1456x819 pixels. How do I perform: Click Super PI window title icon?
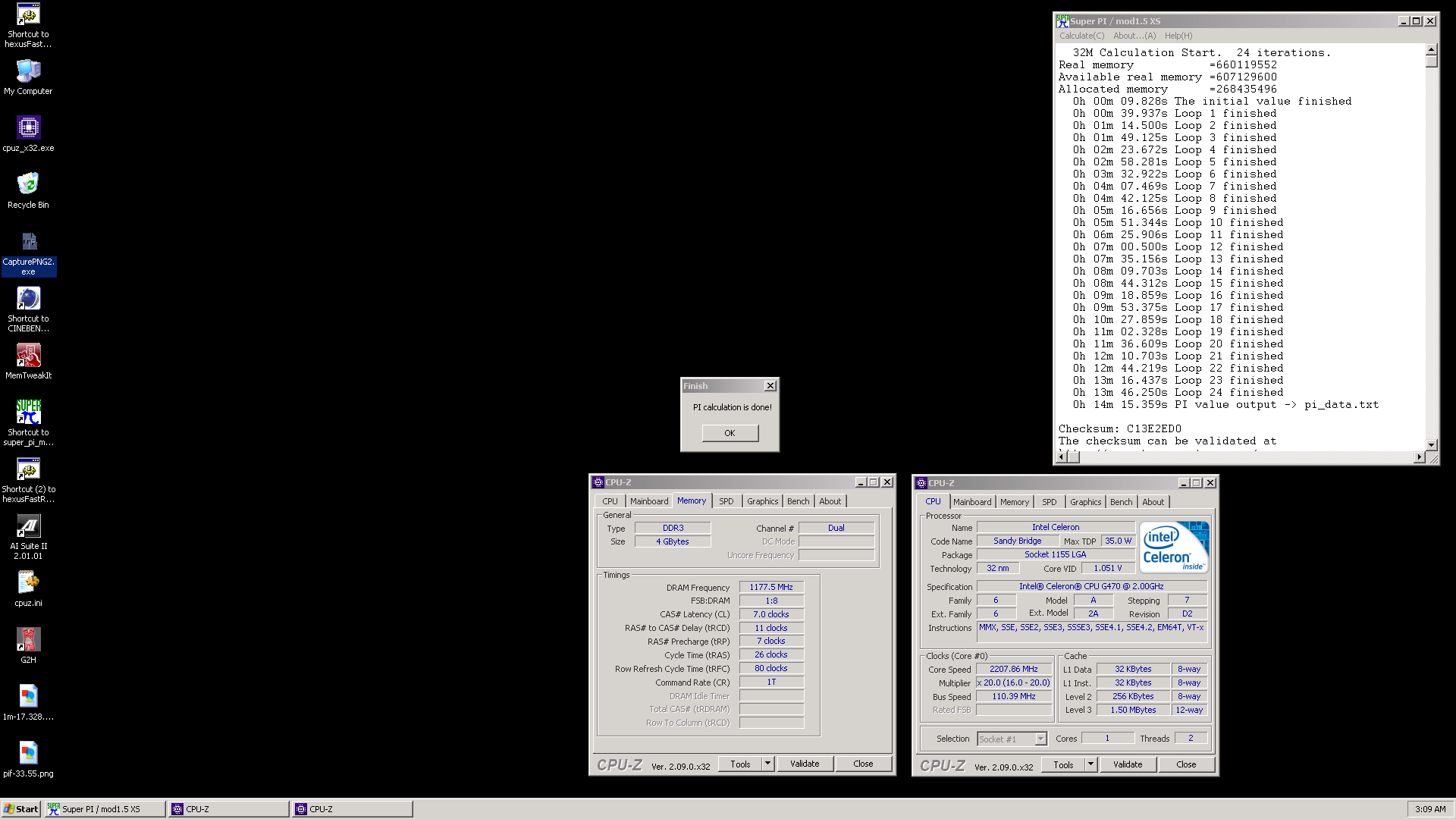(1062, 20)
